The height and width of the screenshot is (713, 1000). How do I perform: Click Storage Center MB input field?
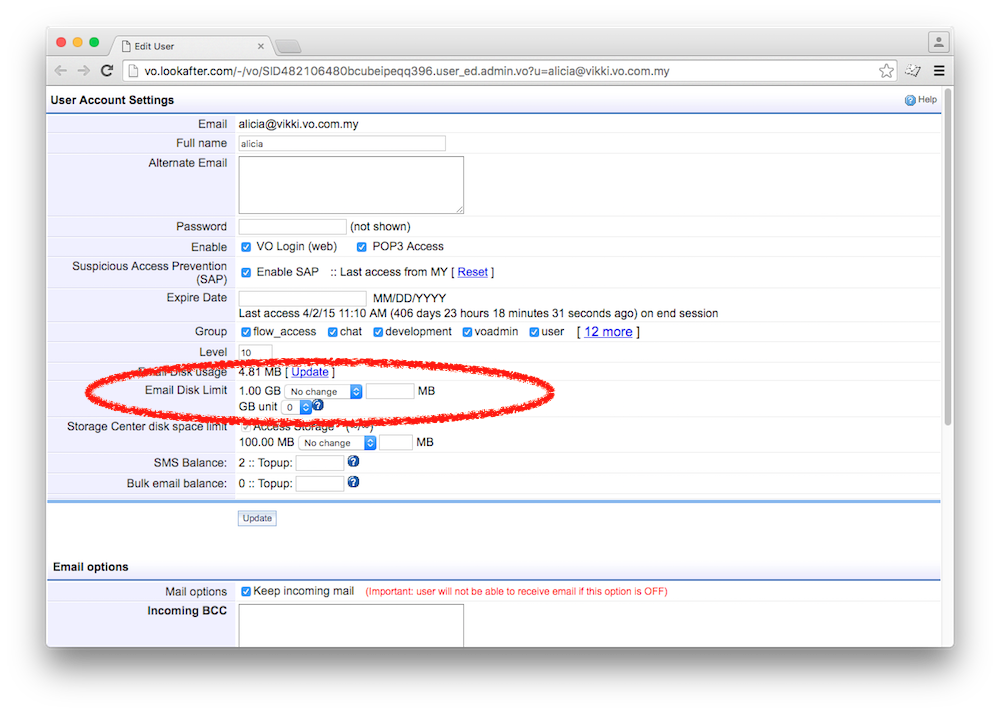tap(395, 442)
